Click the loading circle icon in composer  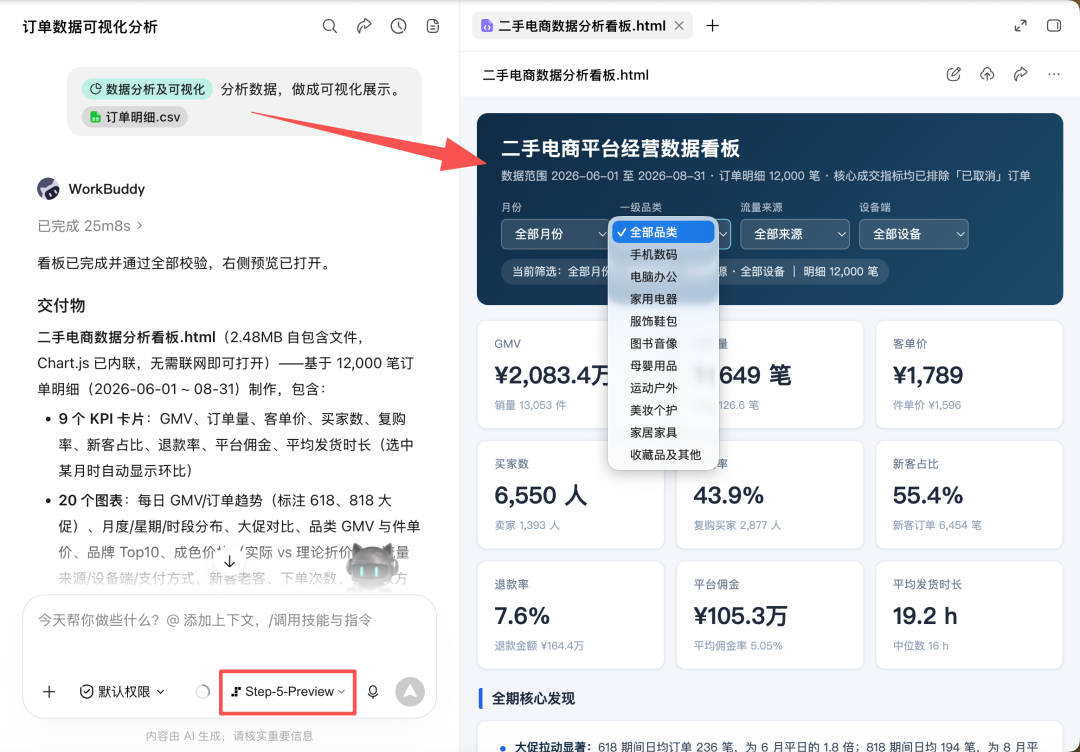click(202, 691)
